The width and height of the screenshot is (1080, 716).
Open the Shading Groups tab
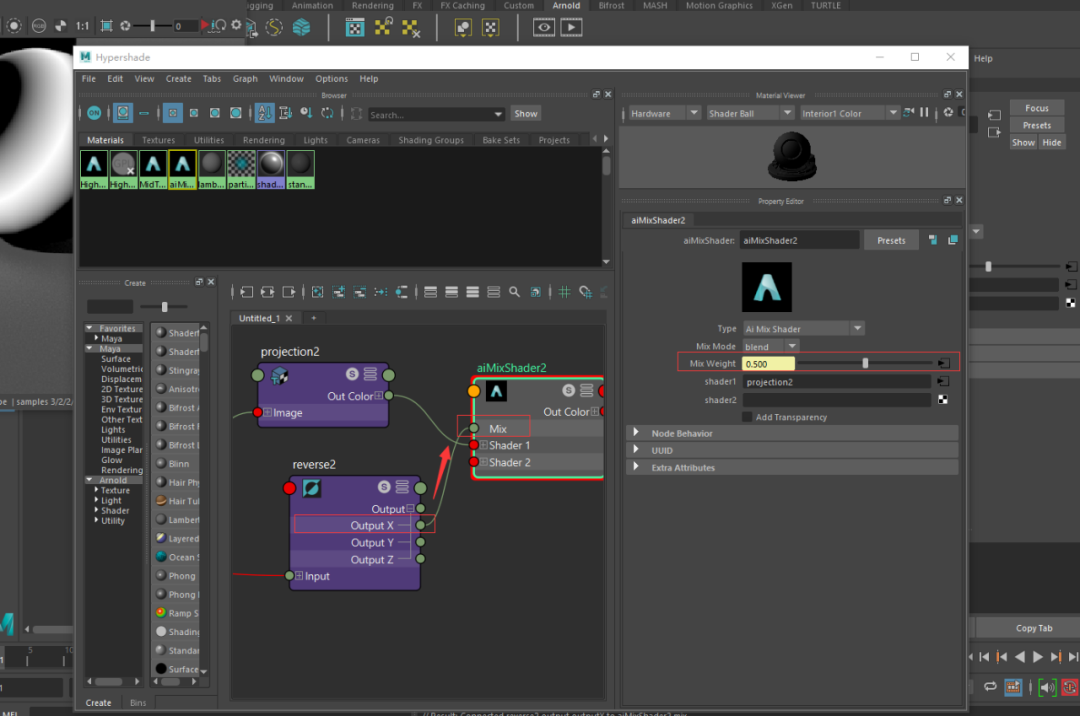point(431,140)
